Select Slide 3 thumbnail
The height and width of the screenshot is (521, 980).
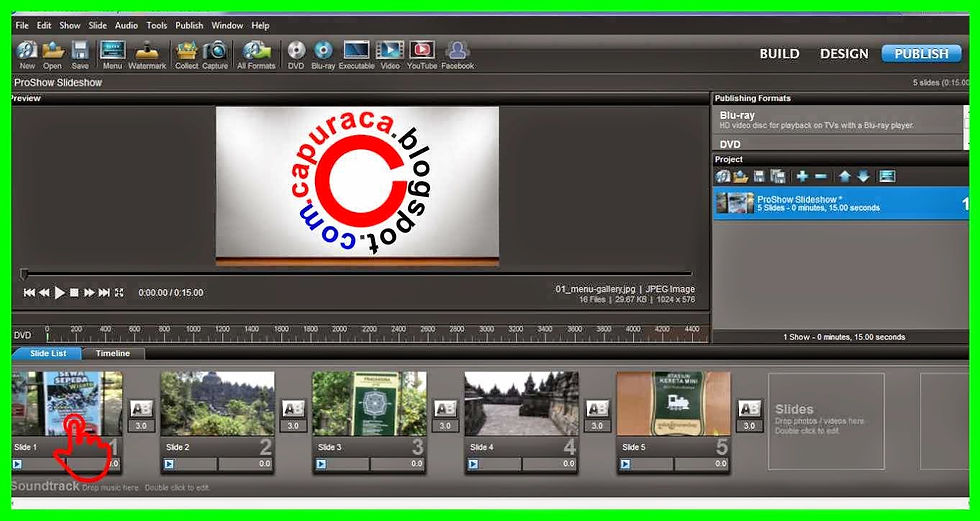[369, 404]
